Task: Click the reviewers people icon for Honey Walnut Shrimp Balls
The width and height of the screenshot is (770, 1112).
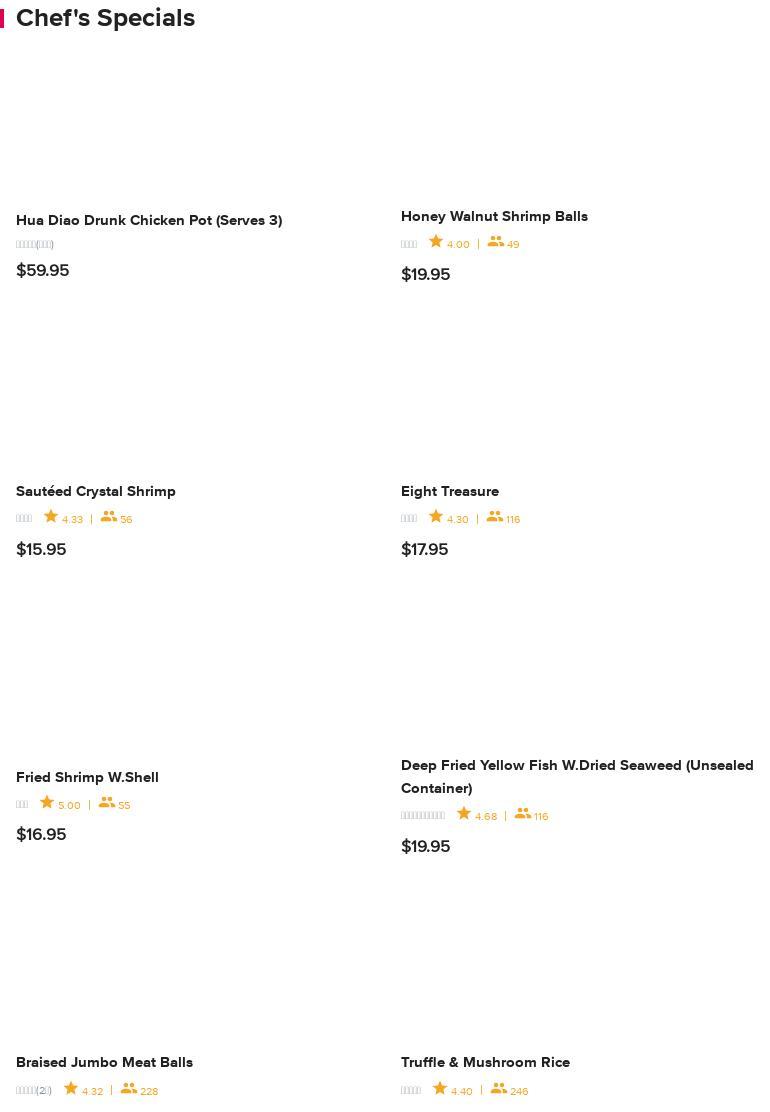Action: 496,242
